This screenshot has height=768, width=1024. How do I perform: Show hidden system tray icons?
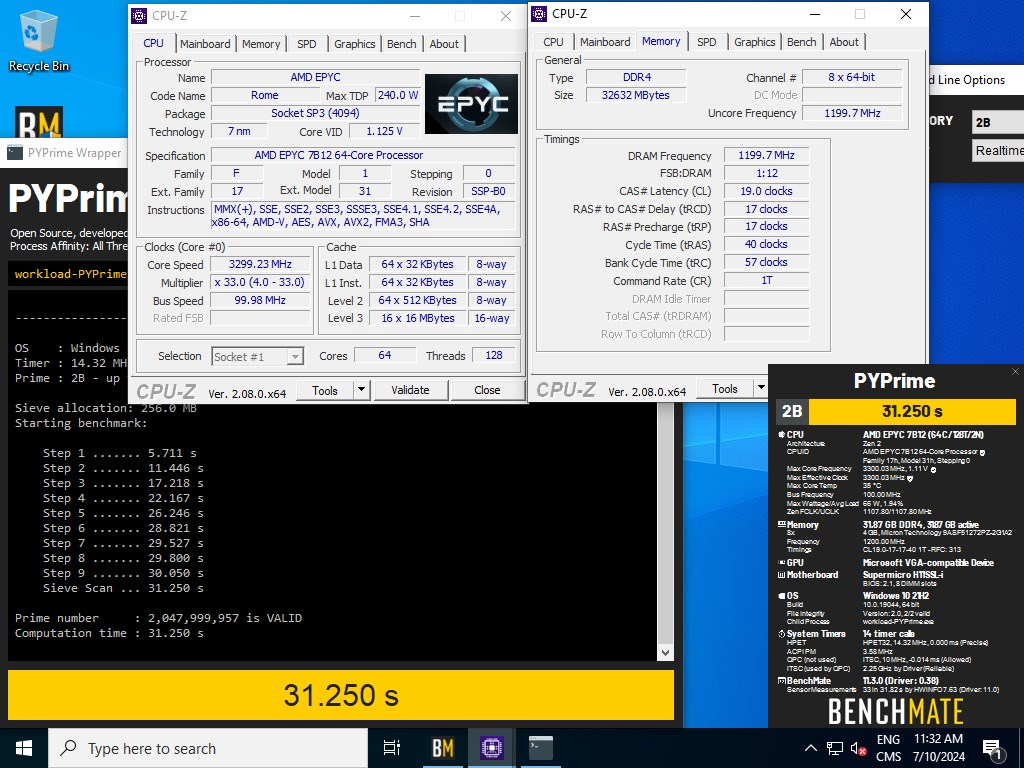[810, 748]
